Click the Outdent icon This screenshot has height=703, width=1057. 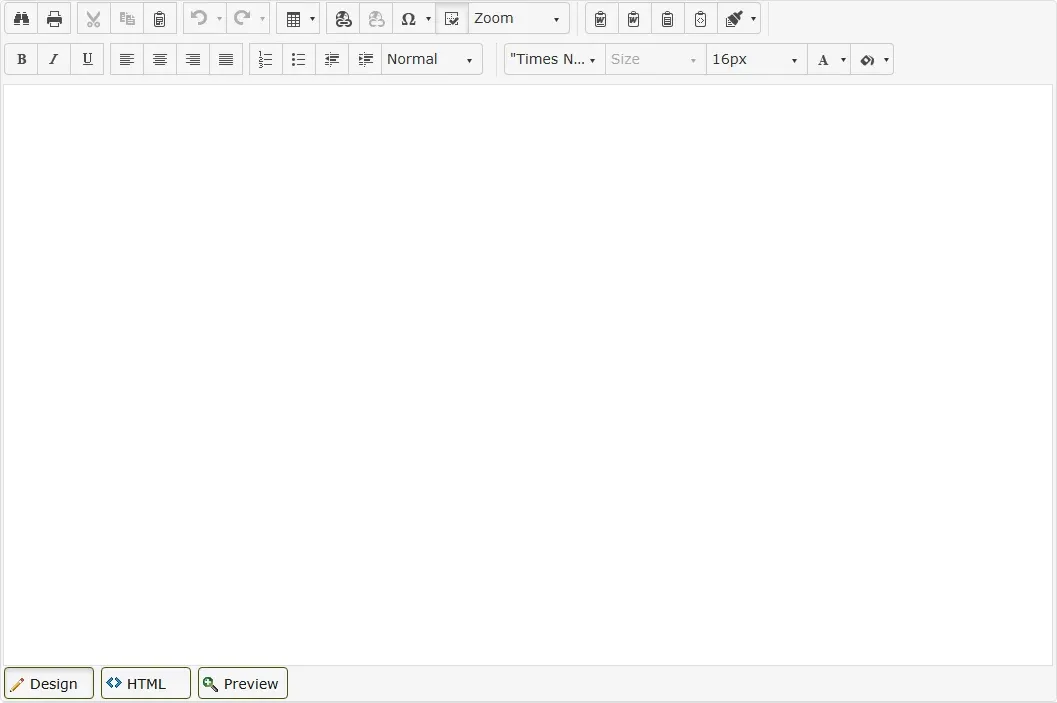pos(332,59)
